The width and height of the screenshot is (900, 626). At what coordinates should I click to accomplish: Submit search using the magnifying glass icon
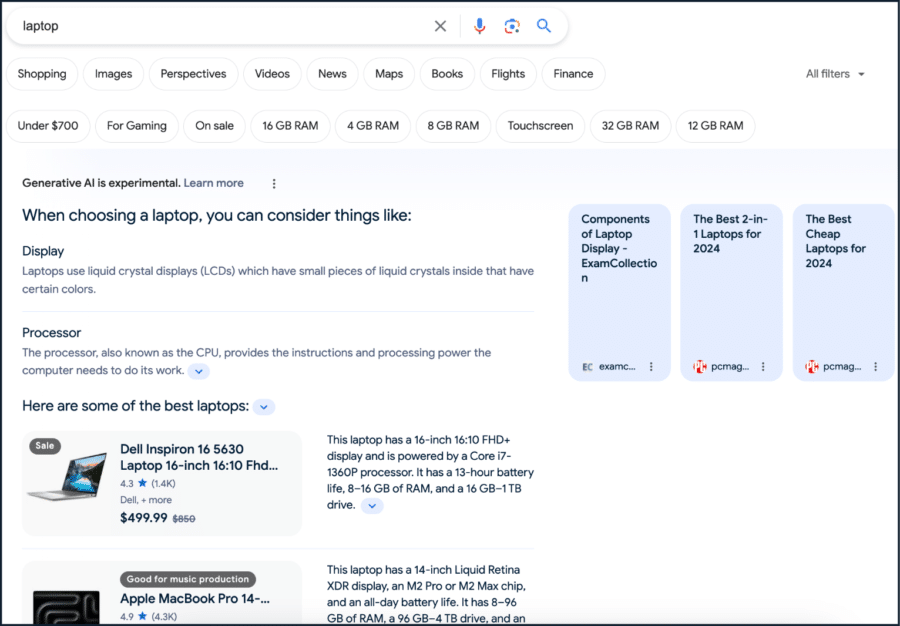tap(544, 26)
